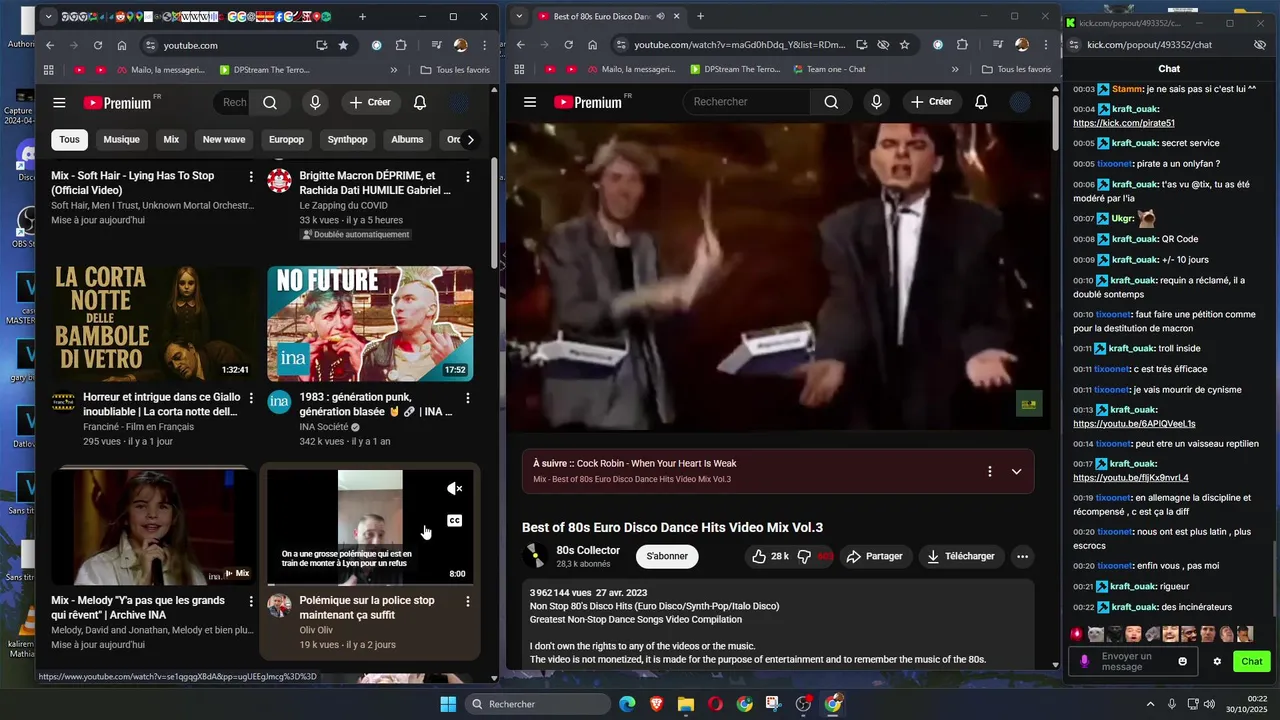The width and height of the screenshot is (1280, 720).
Task: Subscribe with the S'abonner button
Action: click(x=667, y=556)
